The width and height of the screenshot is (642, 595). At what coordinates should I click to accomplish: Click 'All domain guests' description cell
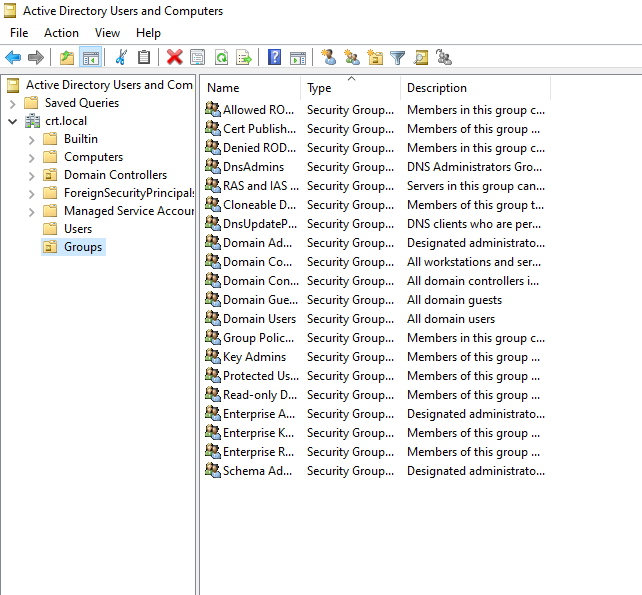[454, 300]
